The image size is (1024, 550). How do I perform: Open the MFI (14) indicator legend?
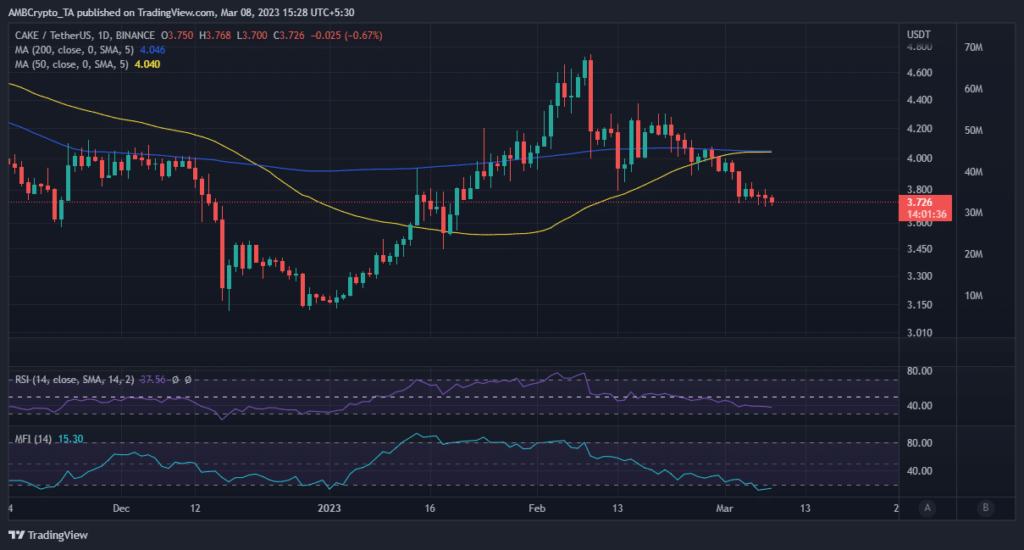37,438
